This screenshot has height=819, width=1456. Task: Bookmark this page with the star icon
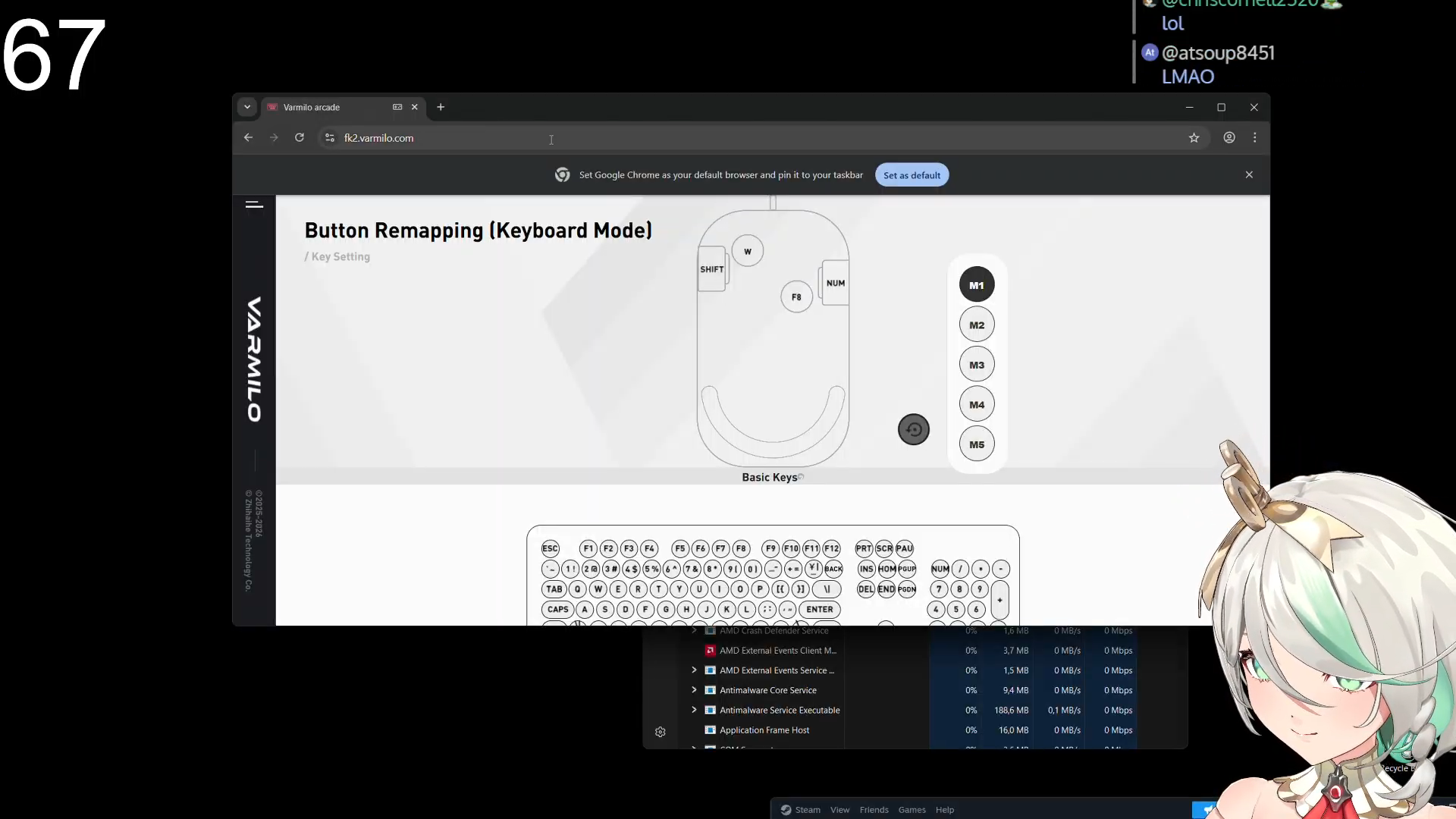[1194, 137]
